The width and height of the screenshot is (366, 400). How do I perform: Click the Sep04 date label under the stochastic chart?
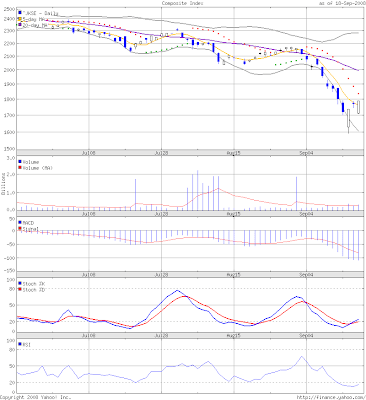coord(306,335)
